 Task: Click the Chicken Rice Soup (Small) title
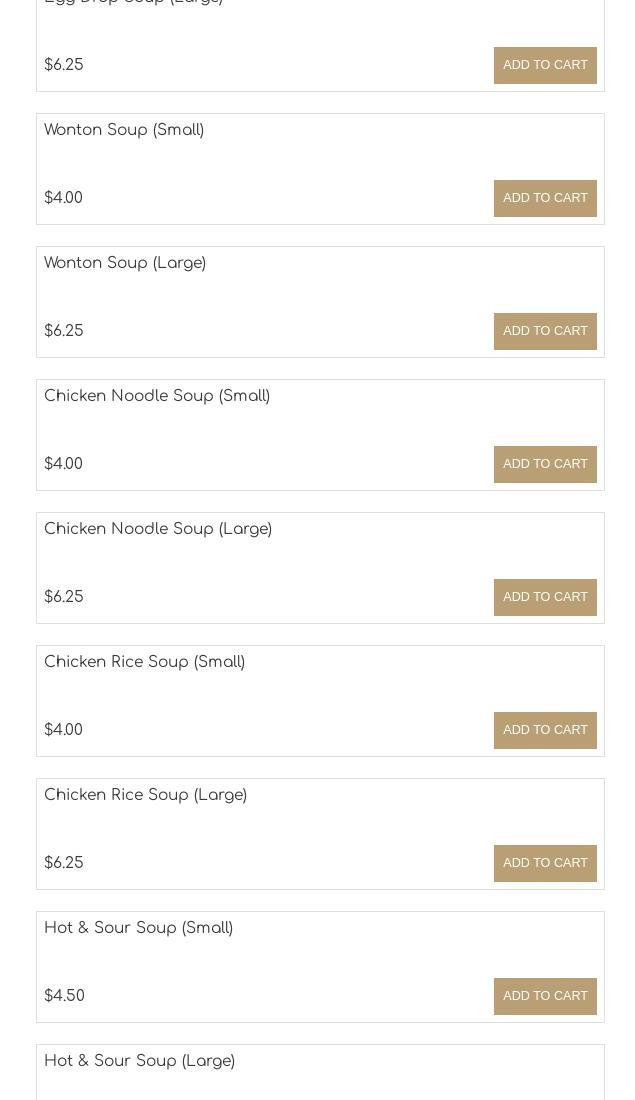pos(144,662)
